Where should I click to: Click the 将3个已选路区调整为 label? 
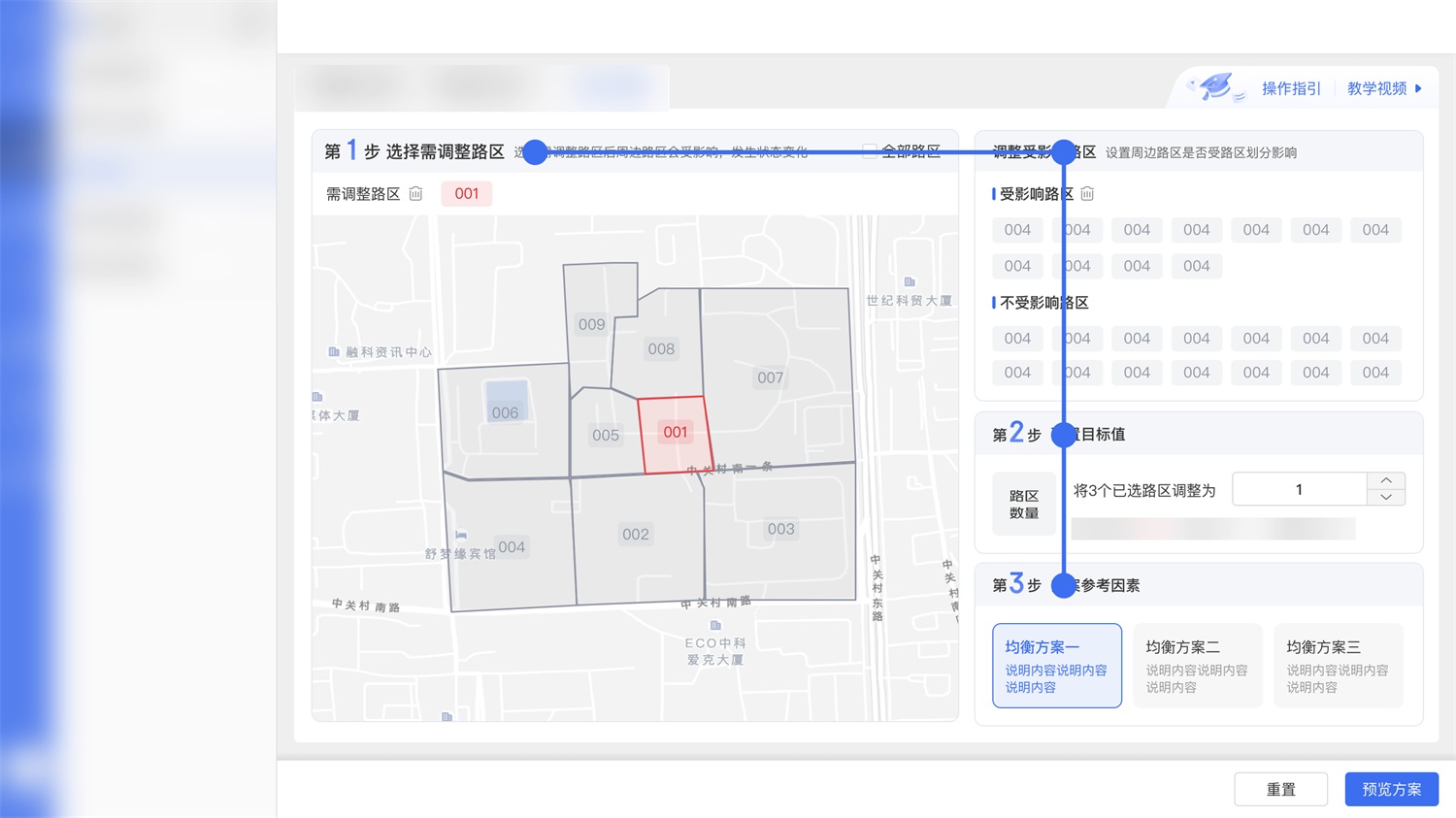1144,491
